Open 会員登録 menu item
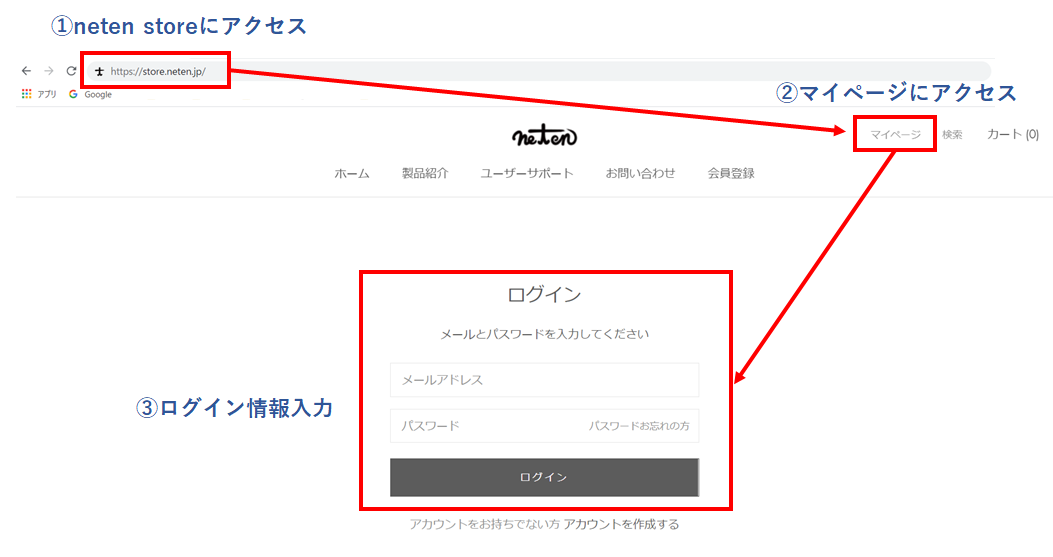Screen dimensions: 1053x557 tap(731, 173)
